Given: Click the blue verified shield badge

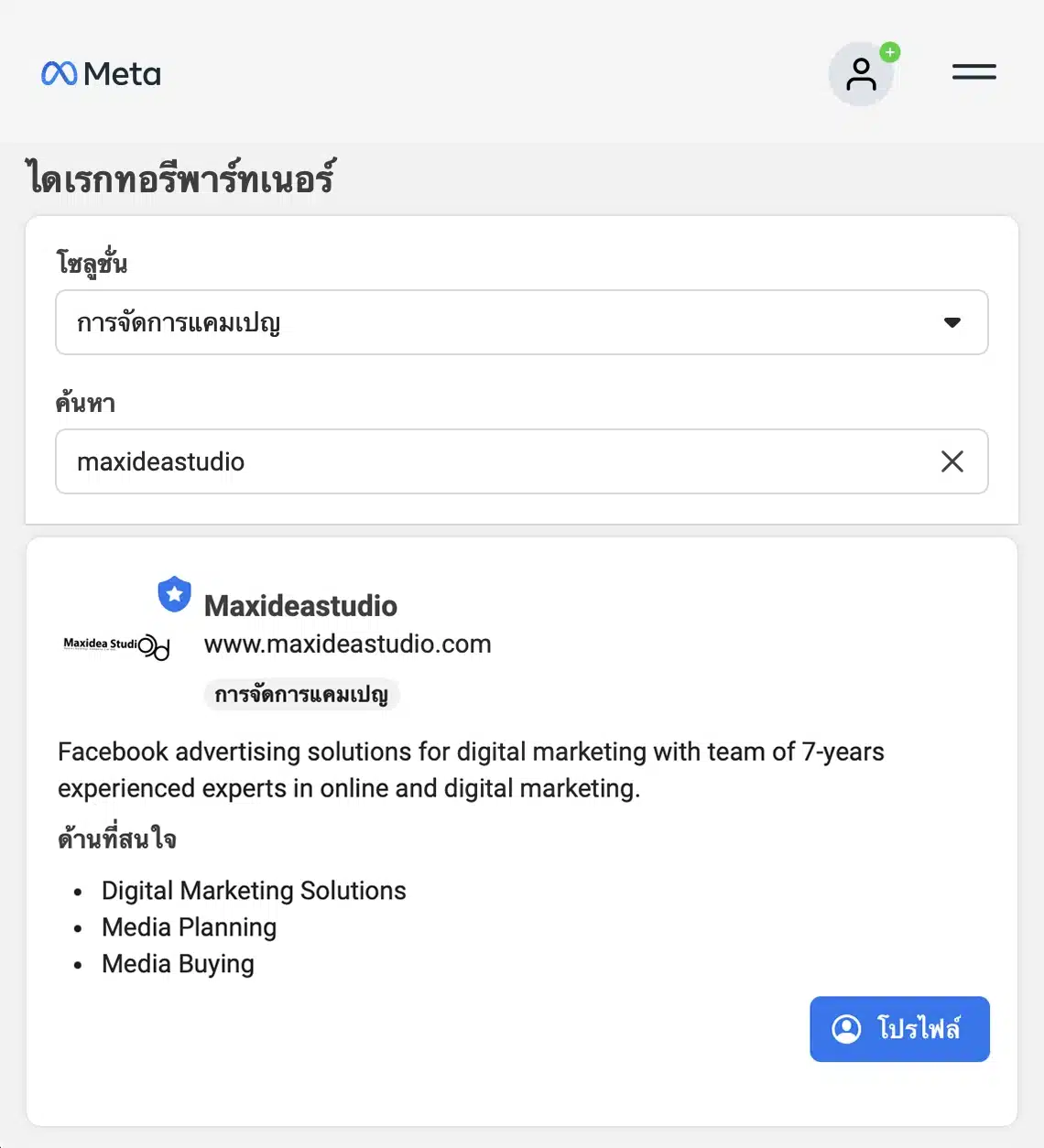Looking at the screenshot, I should tap(174, 594).
